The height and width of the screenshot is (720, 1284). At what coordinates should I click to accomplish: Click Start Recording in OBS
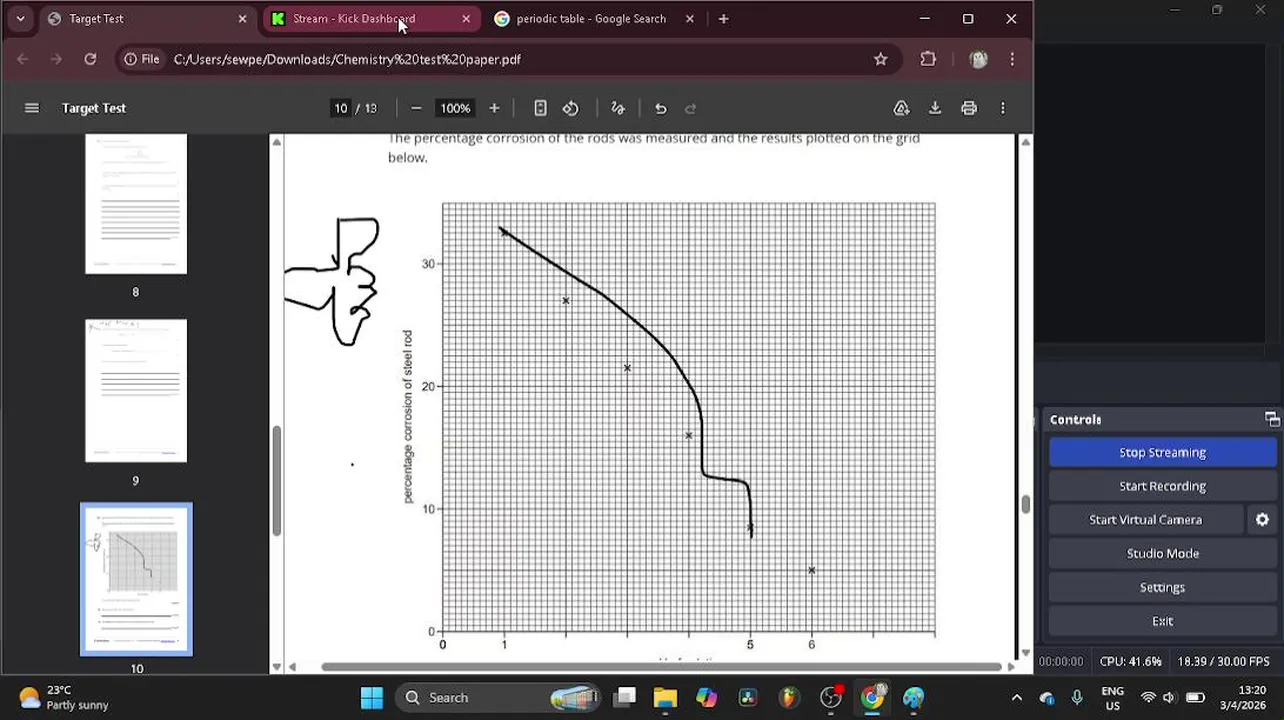click(x=1162, y=486)
